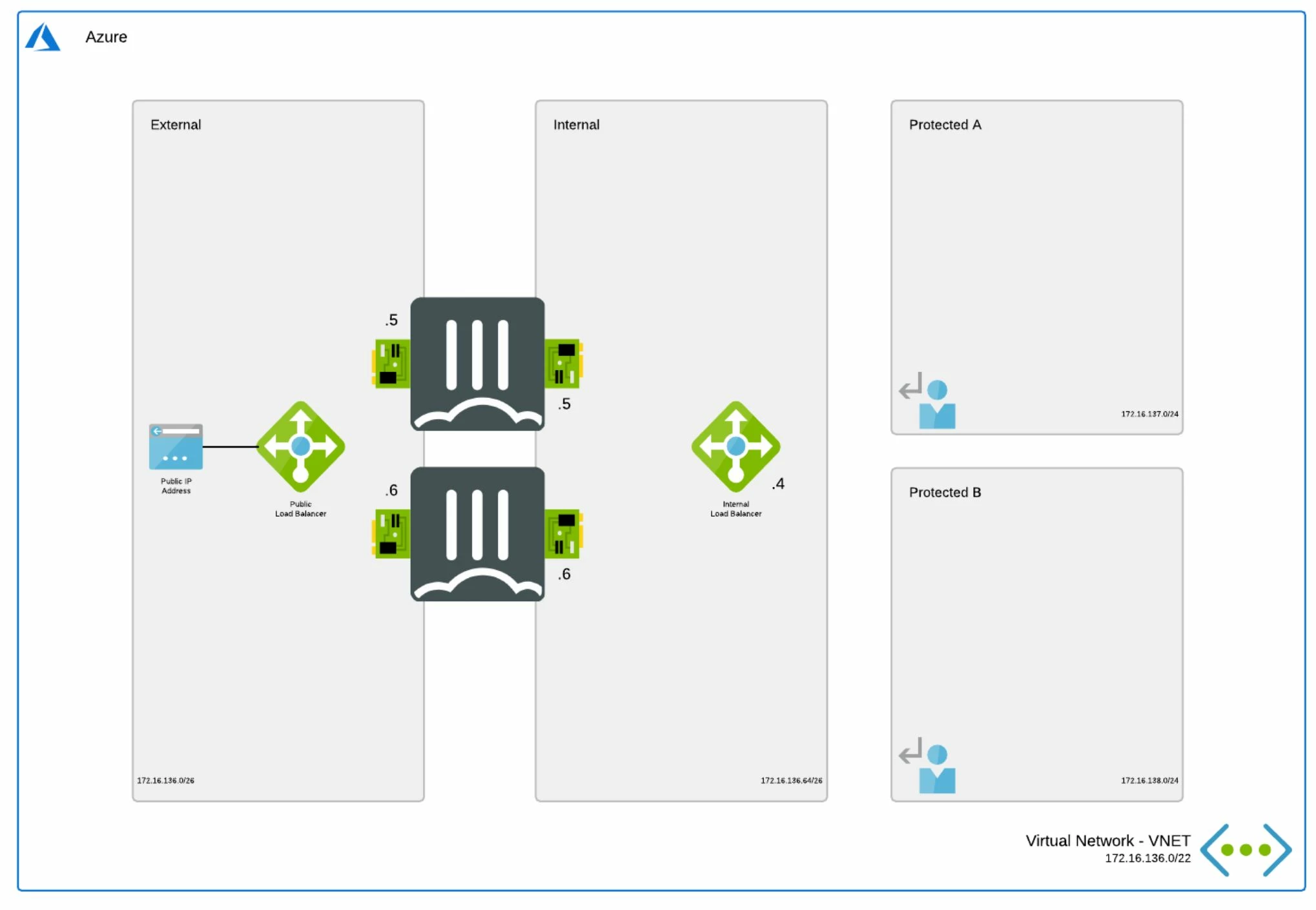
Task: Click the Azure title text
Action: tap(107, 37)
